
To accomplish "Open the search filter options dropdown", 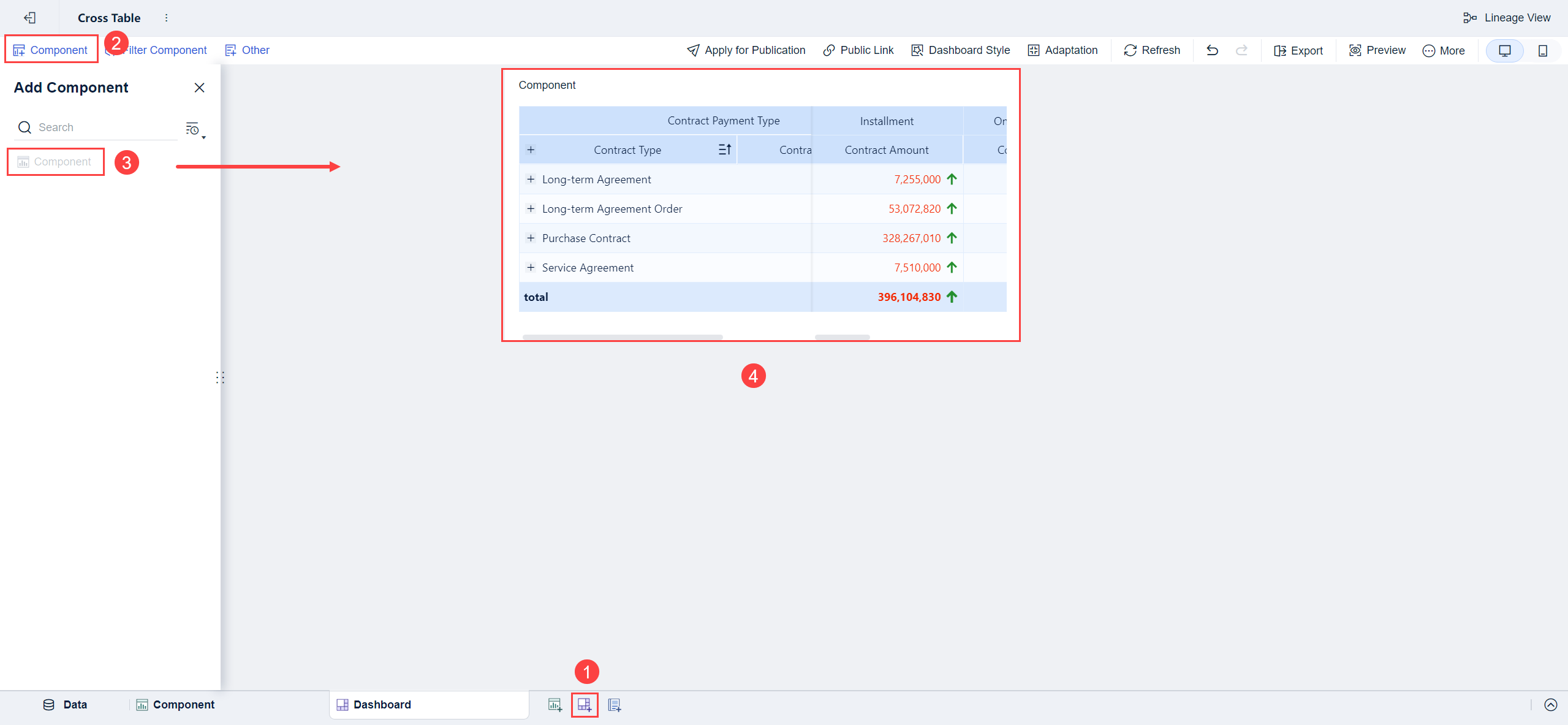I will (195, 129).
